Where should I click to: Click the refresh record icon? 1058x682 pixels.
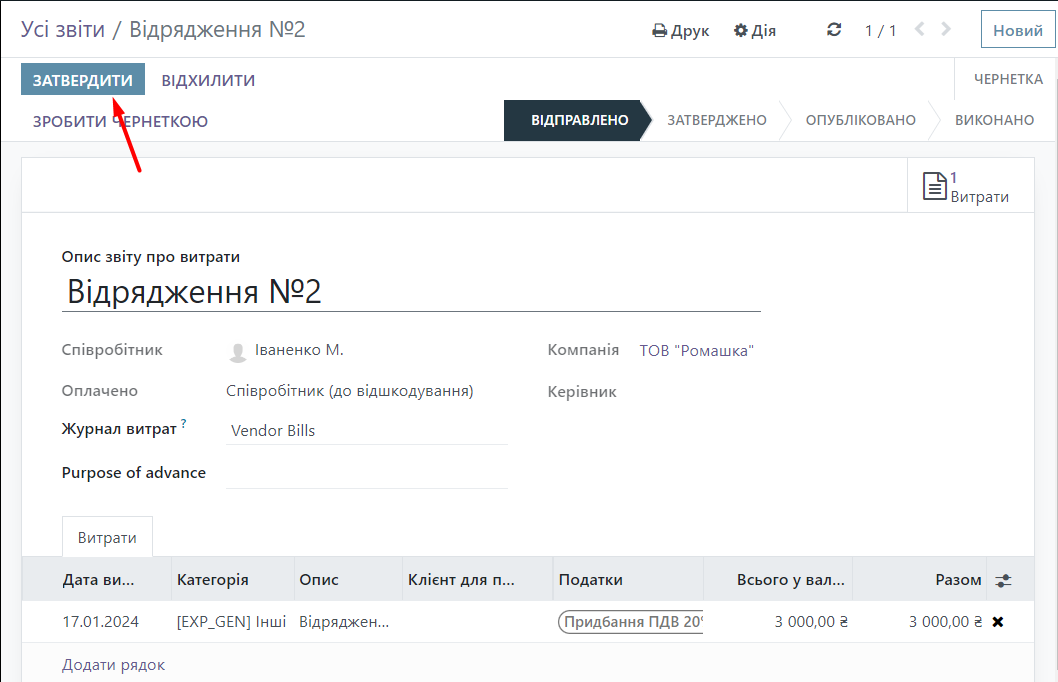(834, 30)
